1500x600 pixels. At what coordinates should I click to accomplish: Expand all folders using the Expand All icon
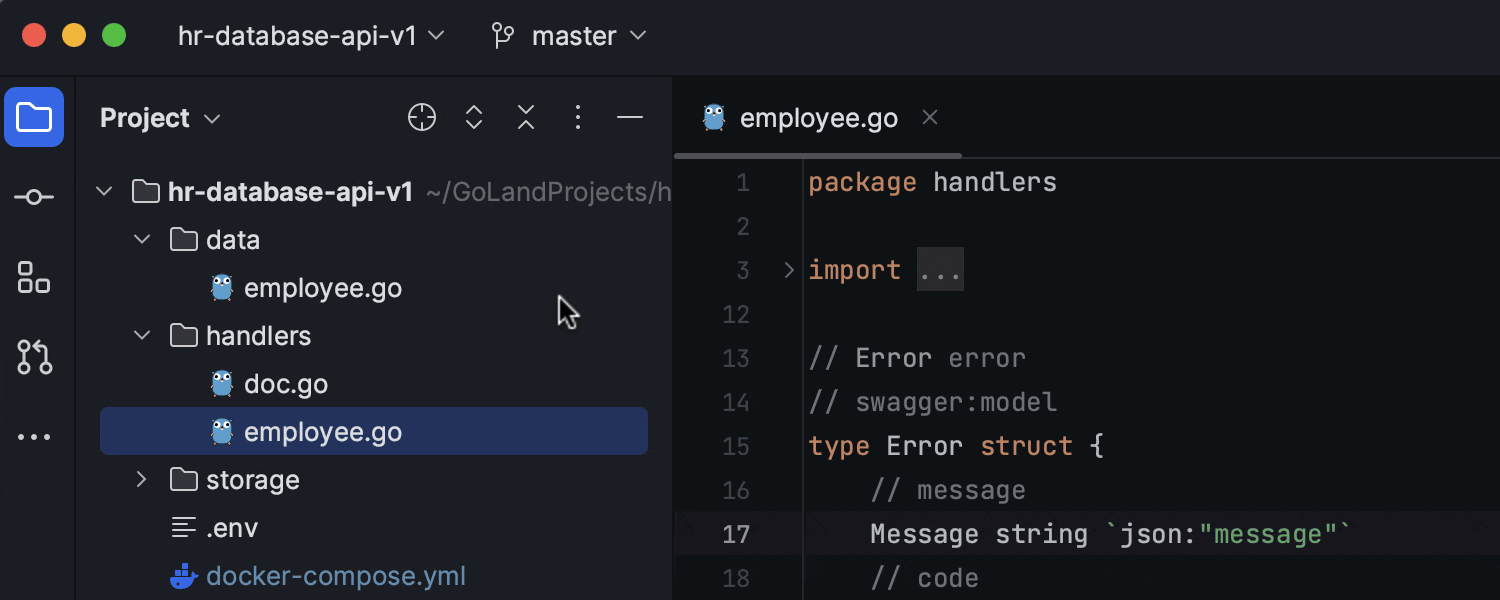tap(473, 117)
